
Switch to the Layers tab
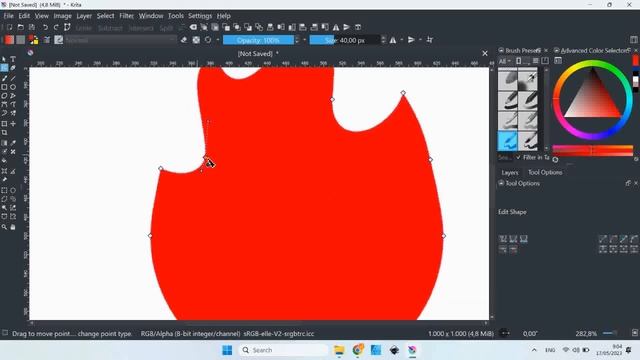click(510, 173)
